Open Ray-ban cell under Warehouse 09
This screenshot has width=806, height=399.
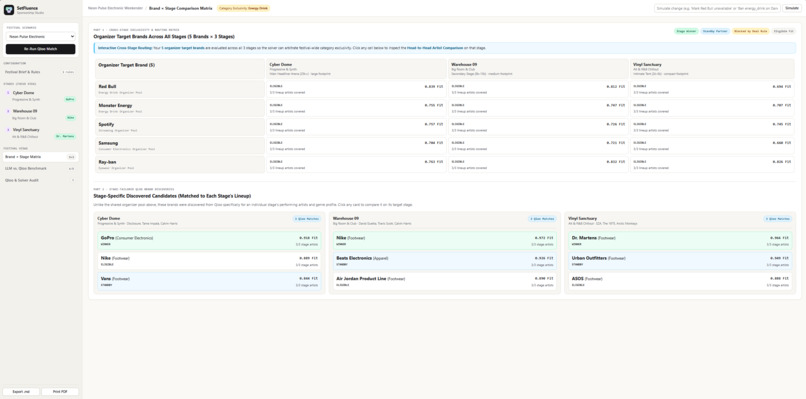538,165
